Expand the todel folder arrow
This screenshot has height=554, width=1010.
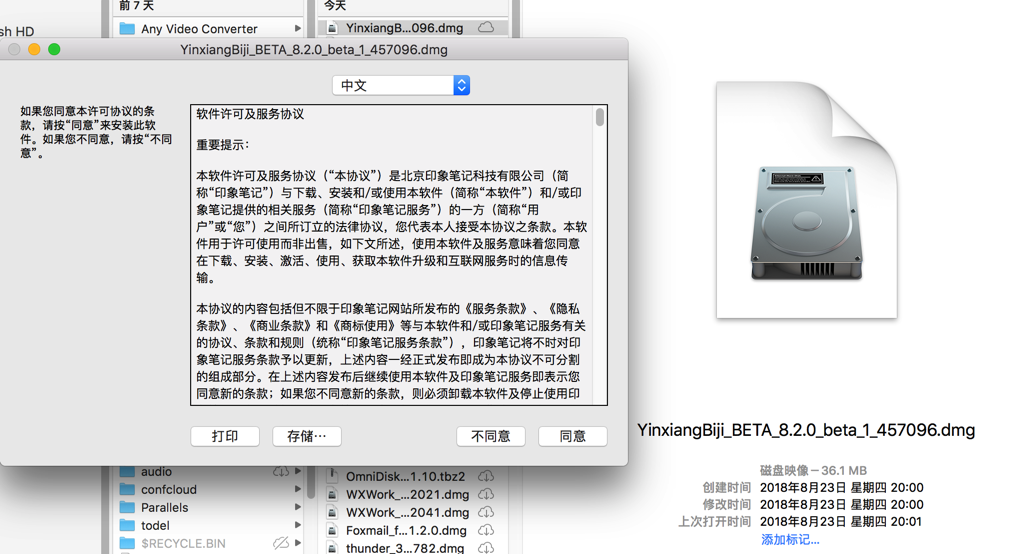pyautogui.click(x=297, y=525)
